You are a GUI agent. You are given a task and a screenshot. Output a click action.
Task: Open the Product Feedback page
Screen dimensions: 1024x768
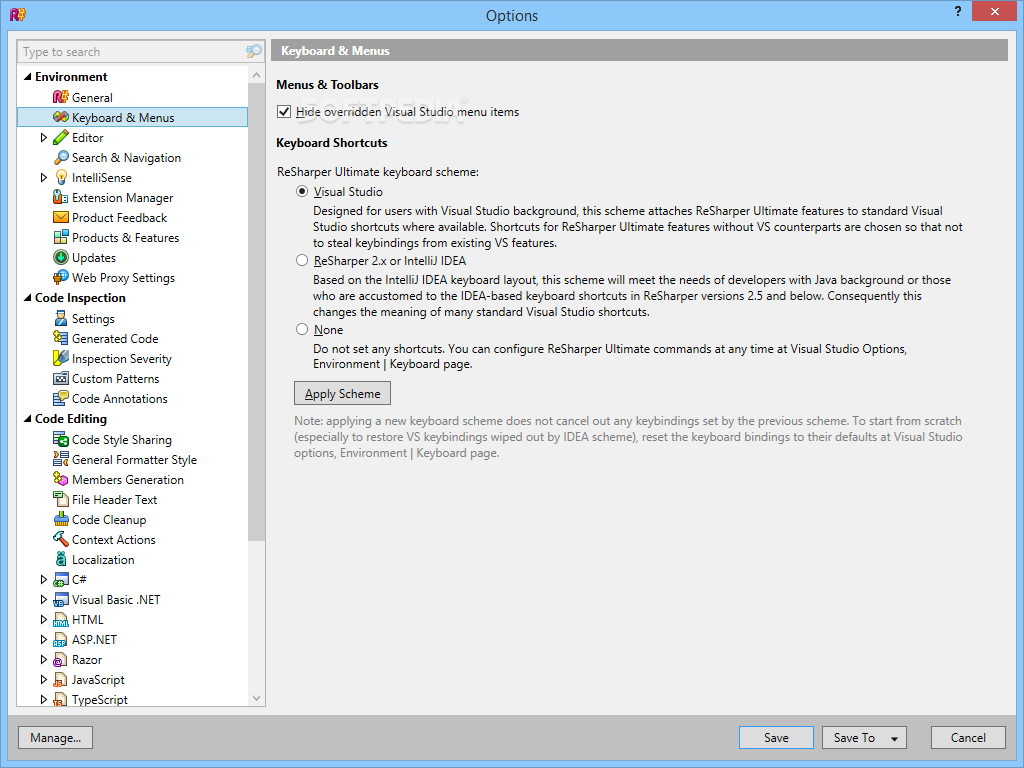[x=120, y=217]
